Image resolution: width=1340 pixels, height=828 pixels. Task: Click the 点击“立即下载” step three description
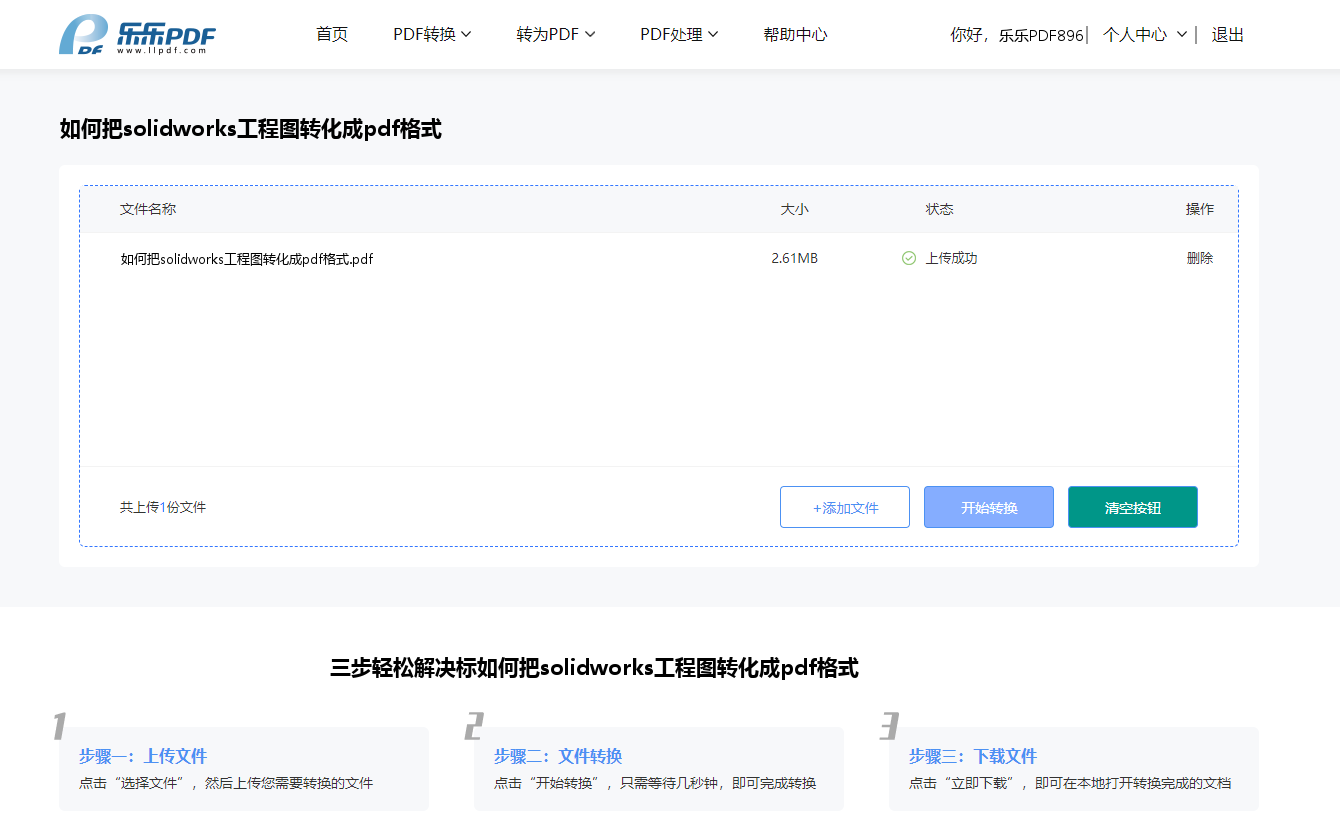1070,783
